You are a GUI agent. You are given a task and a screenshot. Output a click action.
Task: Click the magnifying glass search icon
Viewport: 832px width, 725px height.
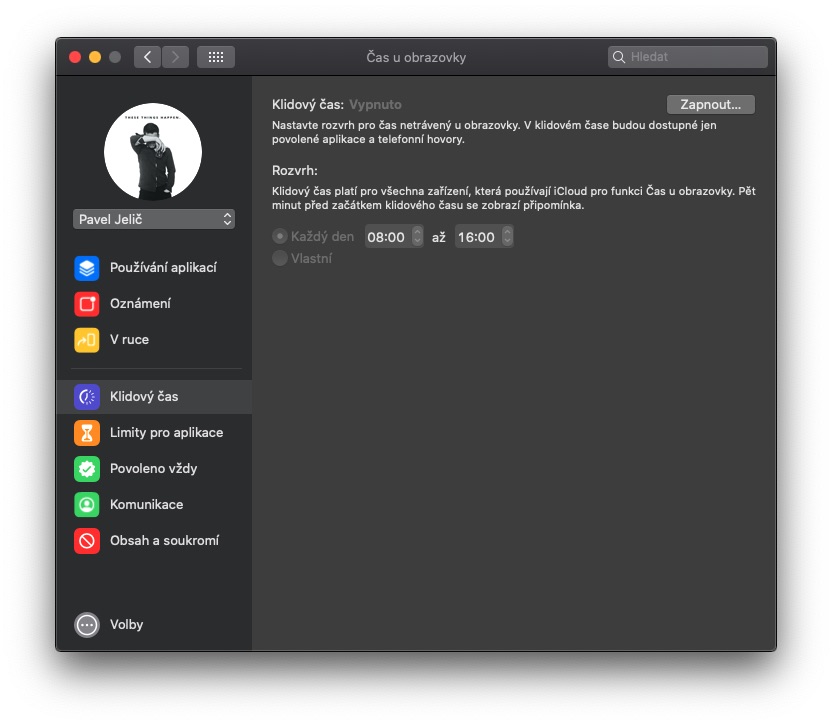point(619,57)
